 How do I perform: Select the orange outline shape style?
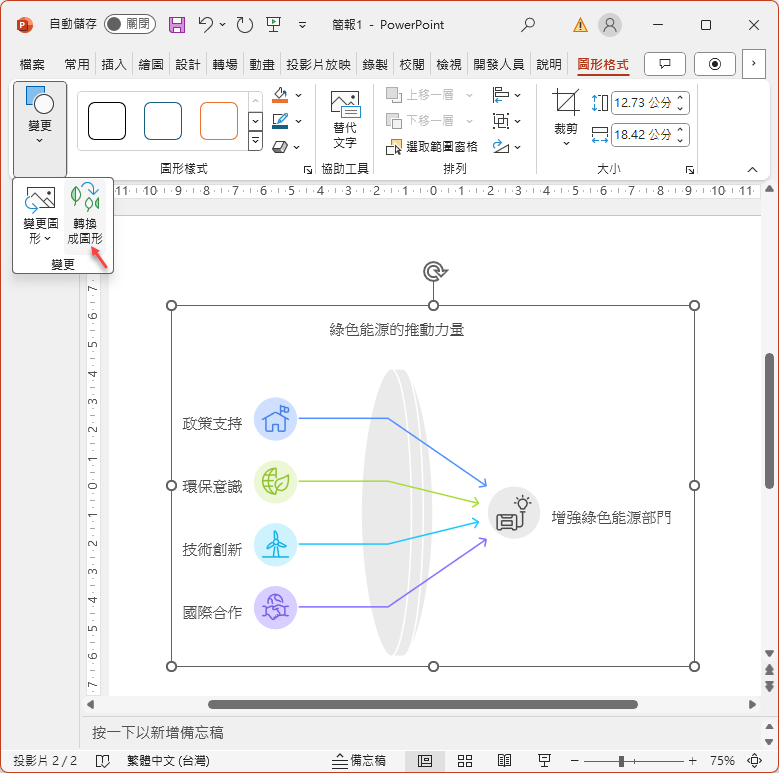click(x=219, y=121)
